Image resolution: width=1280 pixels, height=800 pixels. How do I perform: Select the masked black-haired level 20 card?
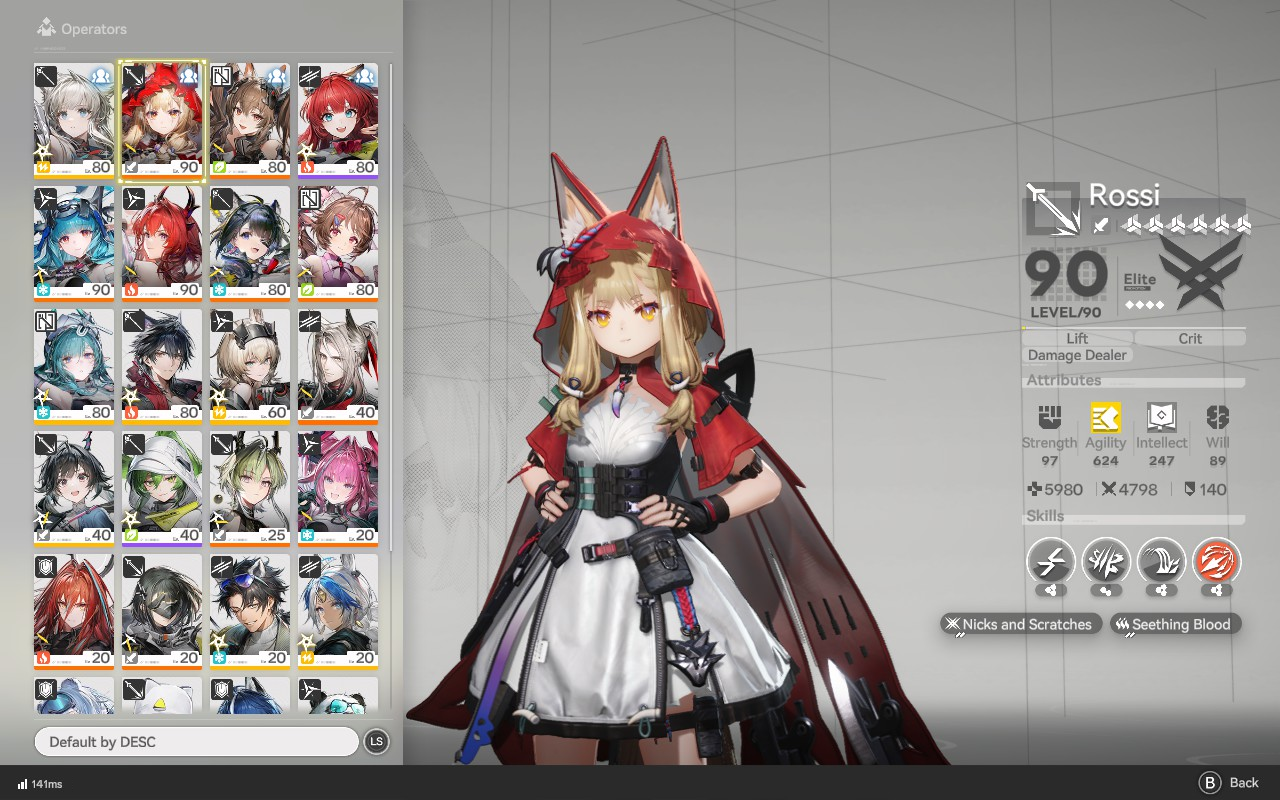(x=162, y=612)
